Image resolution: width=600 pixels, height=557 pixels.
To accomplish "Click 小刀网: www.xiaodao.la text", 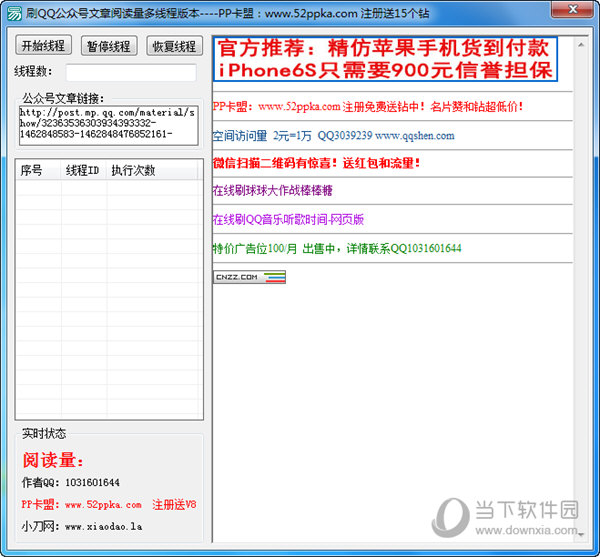I will (82, 526).
